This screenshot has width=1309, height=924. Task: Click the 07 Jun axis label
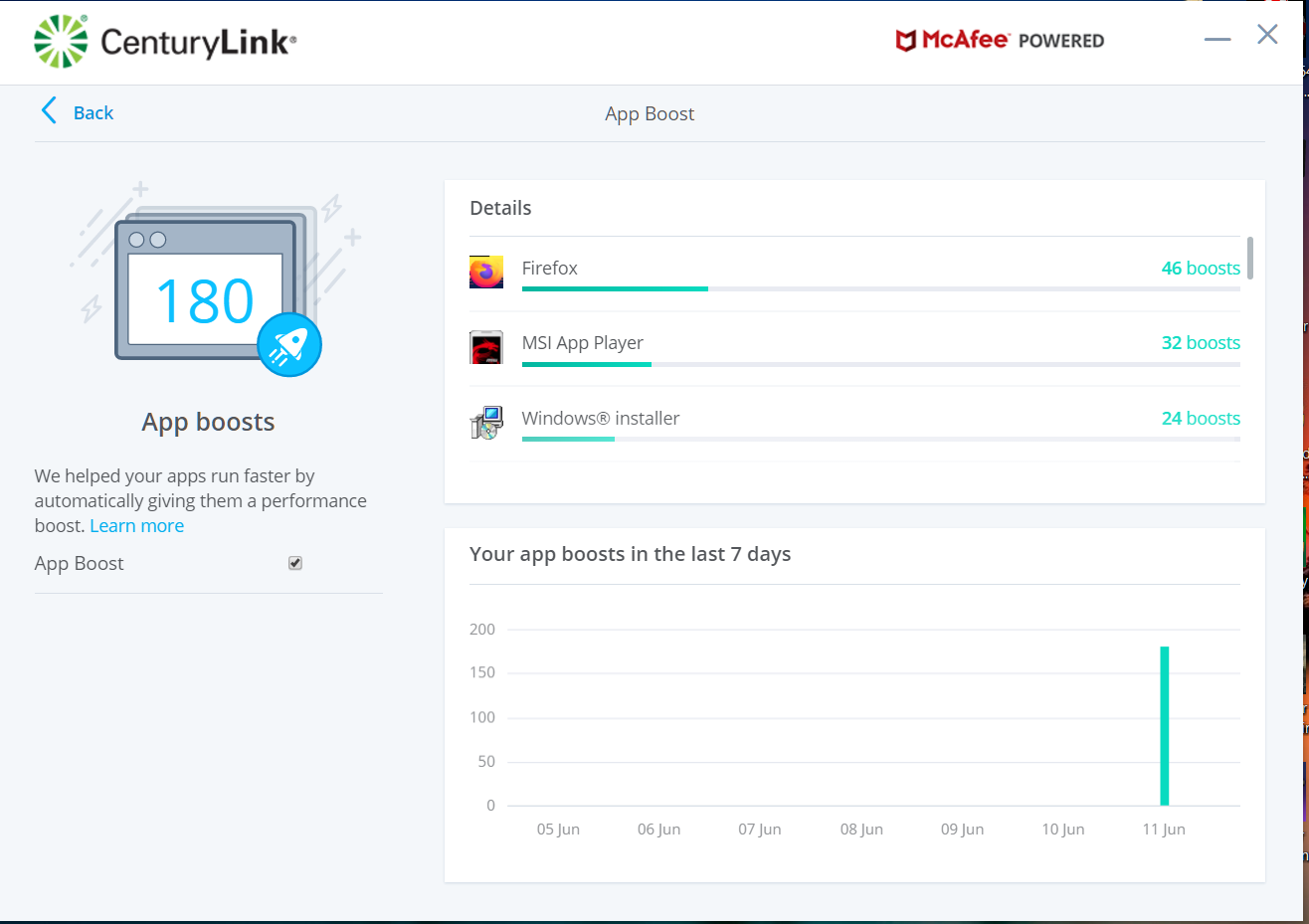(760, 830)
